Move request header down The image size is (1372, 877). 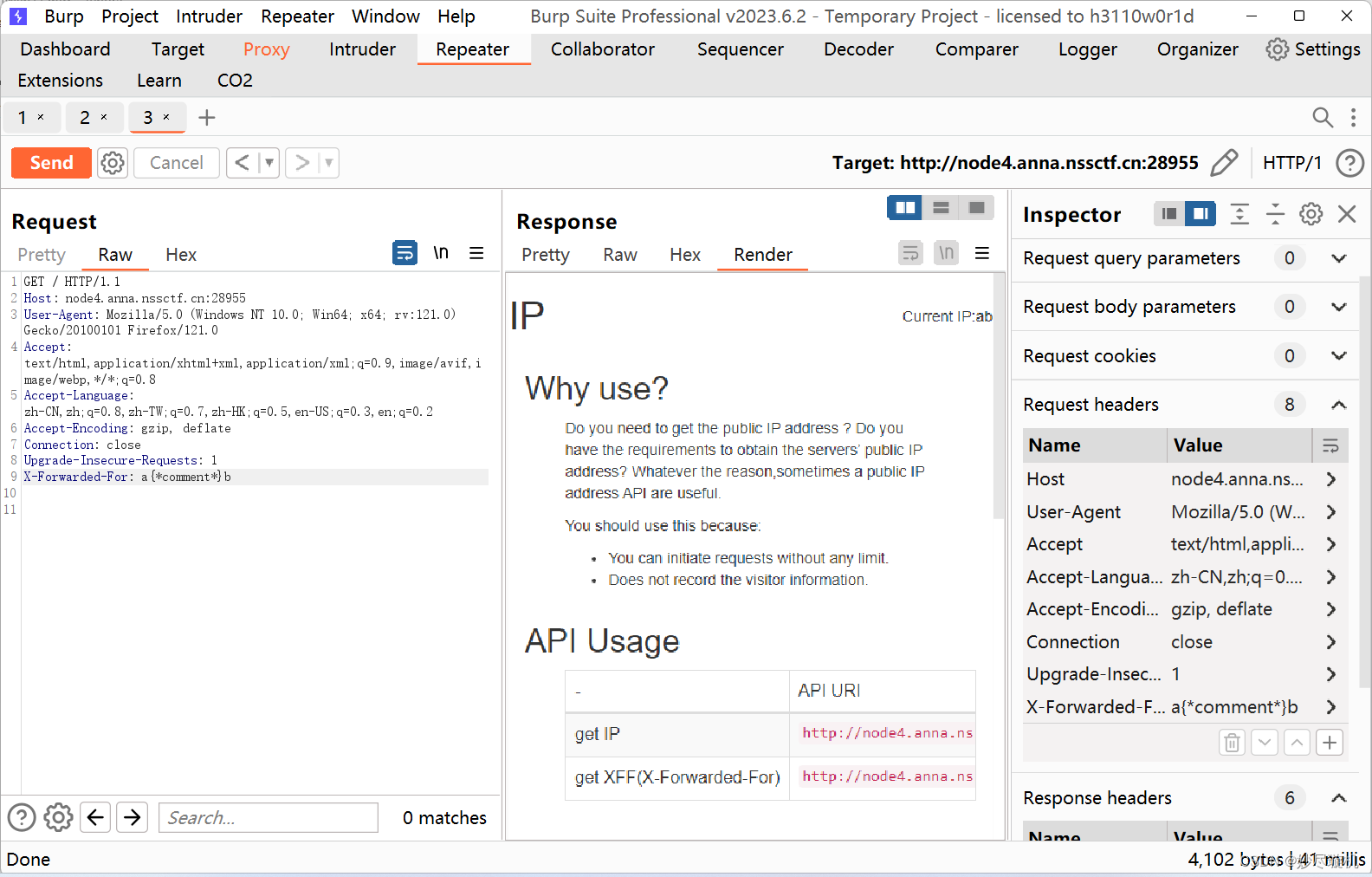click(1265, 743)
